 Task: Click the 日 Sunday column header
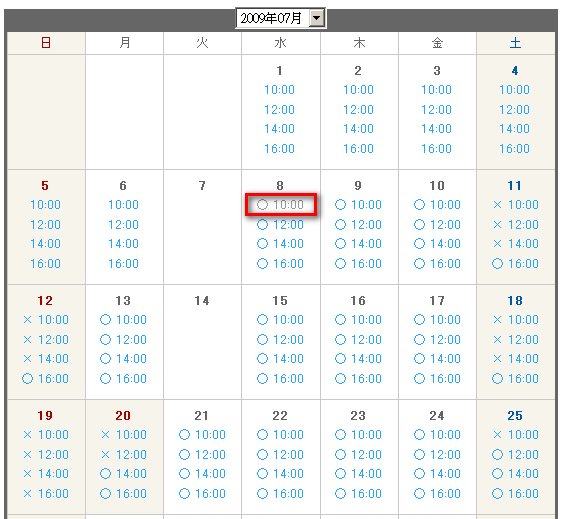pyautogui.click(x=46, y=43)
